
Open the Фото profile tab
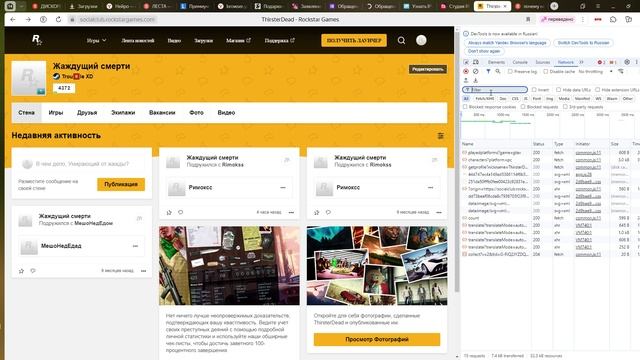pyautogui.click(x=196, y=113)
